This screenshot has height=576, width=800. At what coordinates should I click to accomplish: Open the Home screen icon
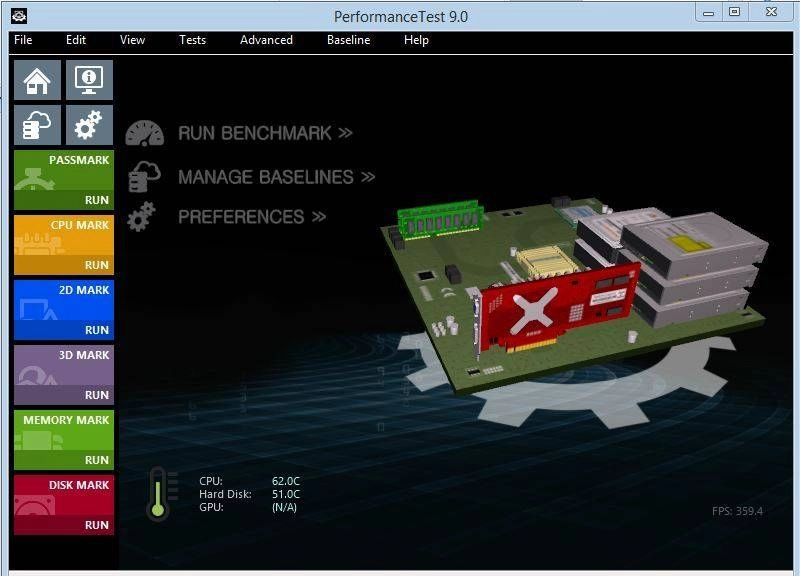[37, 80]
